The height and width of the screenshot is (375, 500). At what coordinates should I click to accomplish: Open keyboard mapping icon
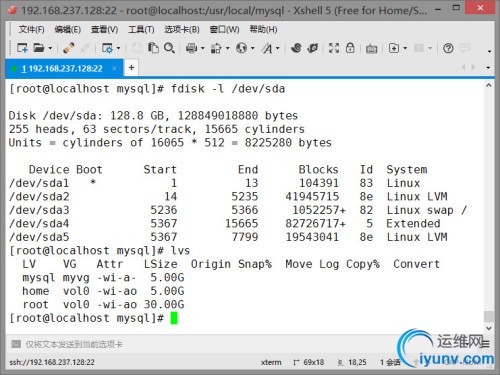click(371, 49)
